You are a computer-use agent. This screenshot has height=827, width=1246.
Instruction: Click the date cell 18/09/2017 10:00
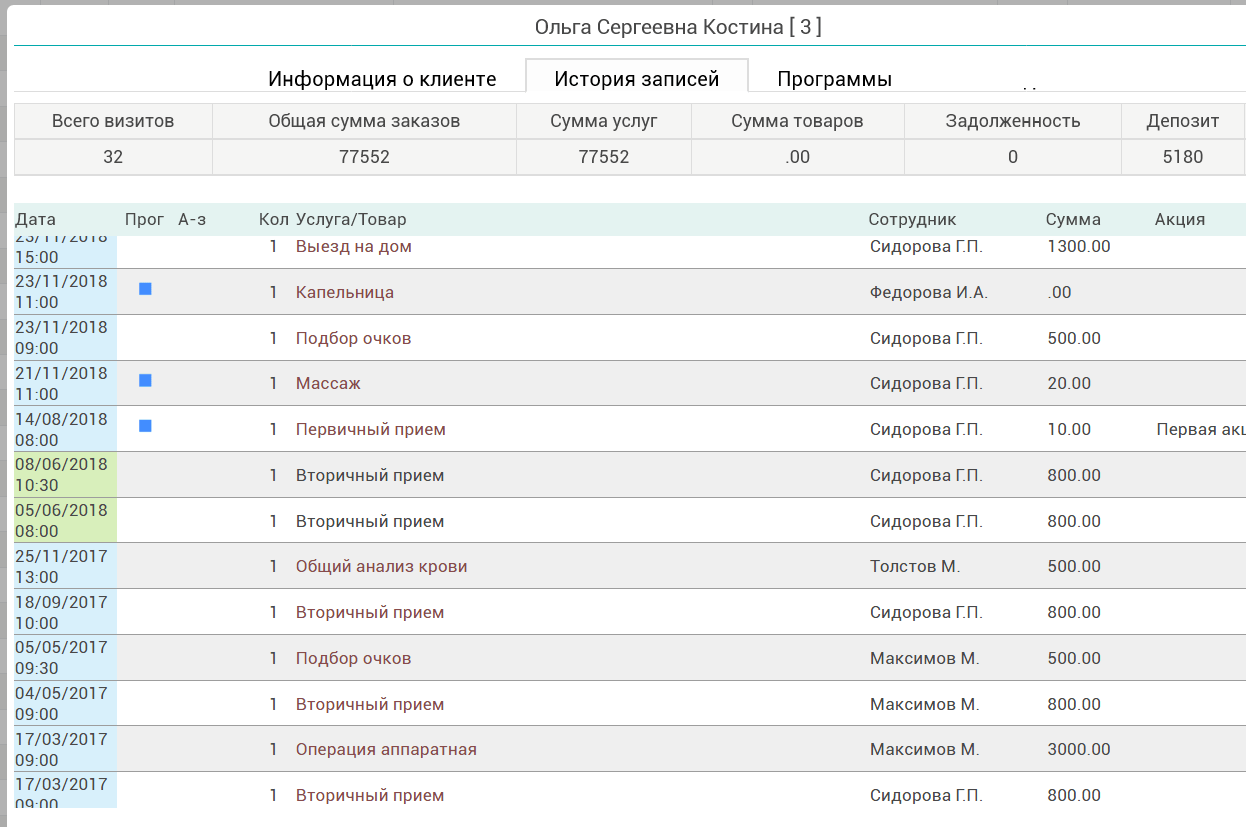[x=66, y=612]
